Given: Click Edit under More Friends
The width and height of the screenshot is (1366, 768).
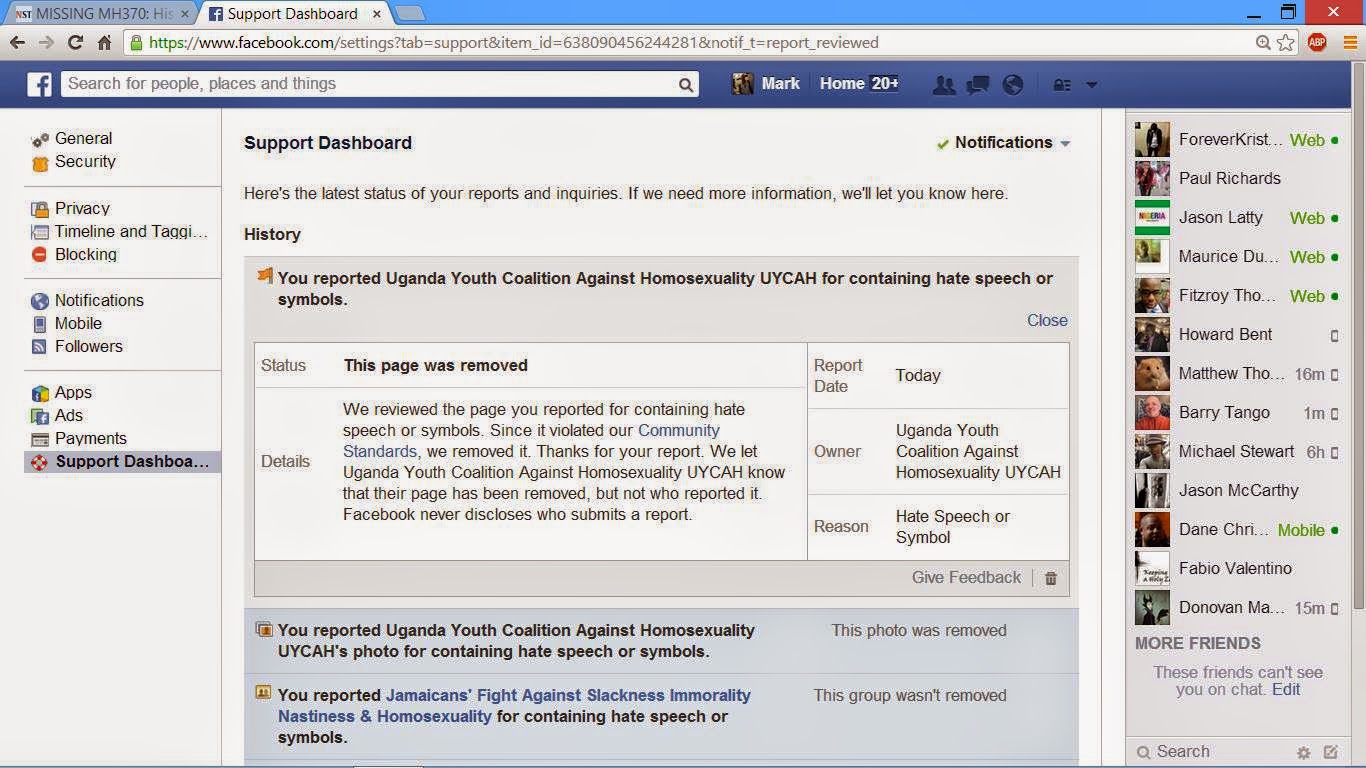Looking at the screenshot, I should [x=1286, y=689].
